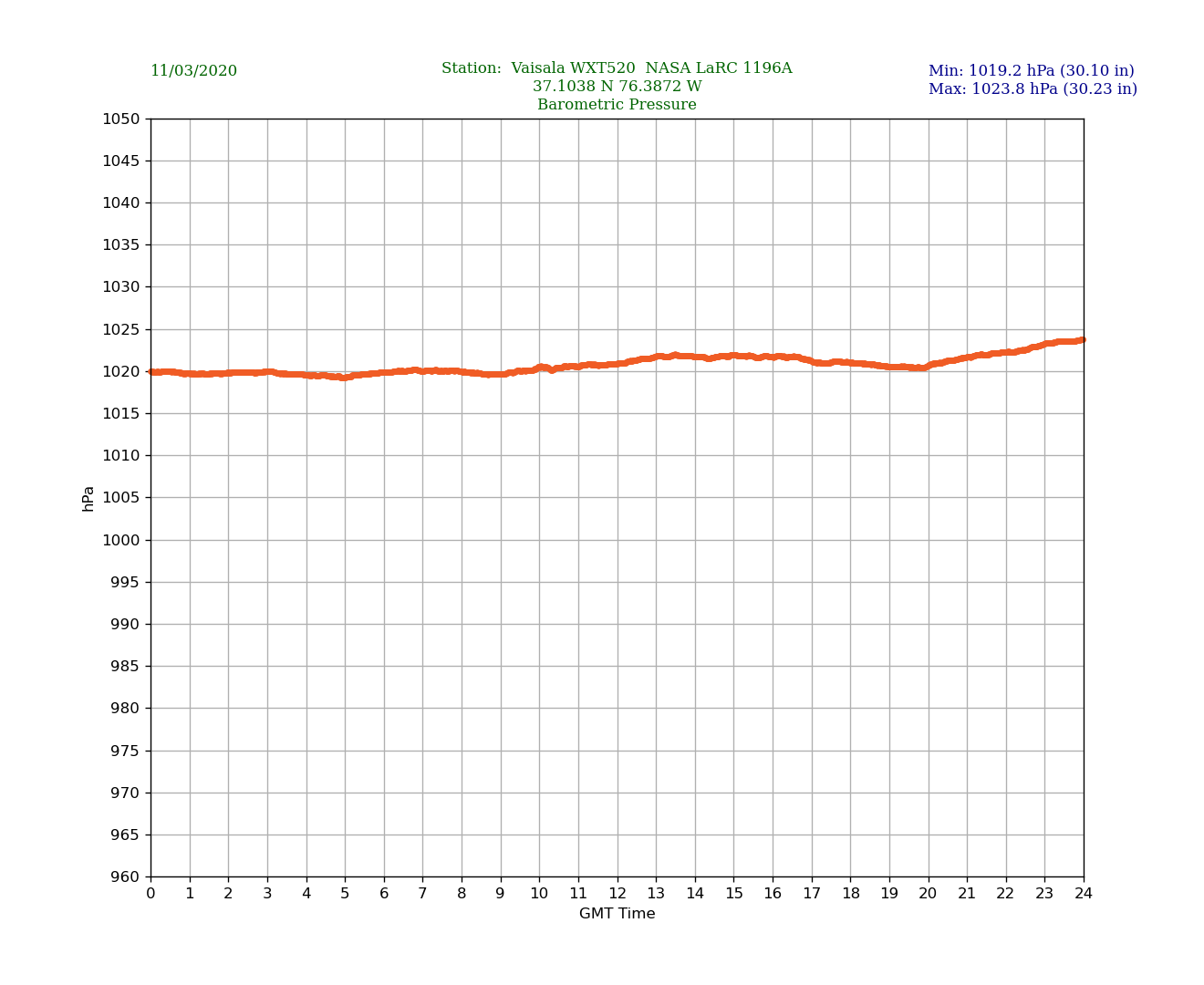Click the coordinates text 37.1038 N 76.3872 W

click(x=617, y=87)
